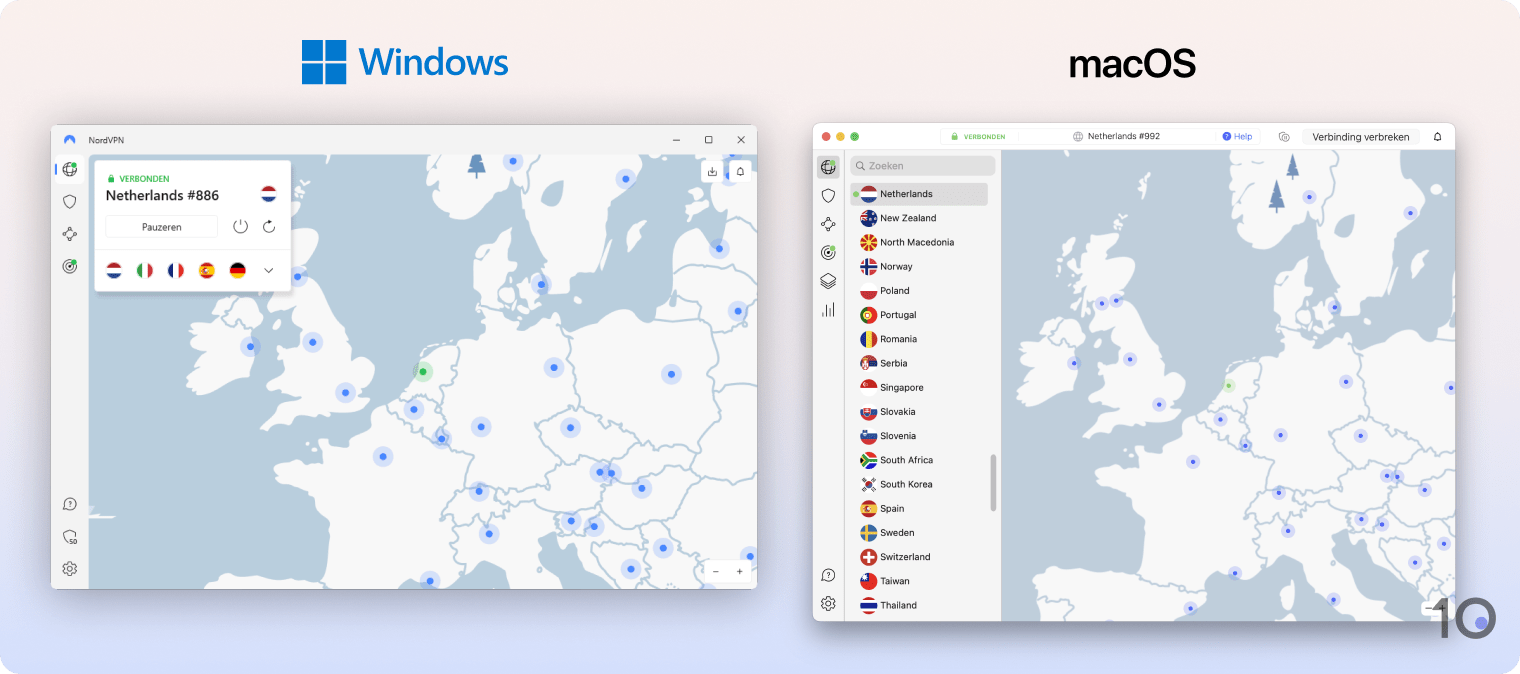This screenshot has height=674, width=1520.
Task: Click the Meshnet nodes icon in the macOS sidebar
Action: click(828, 224)
